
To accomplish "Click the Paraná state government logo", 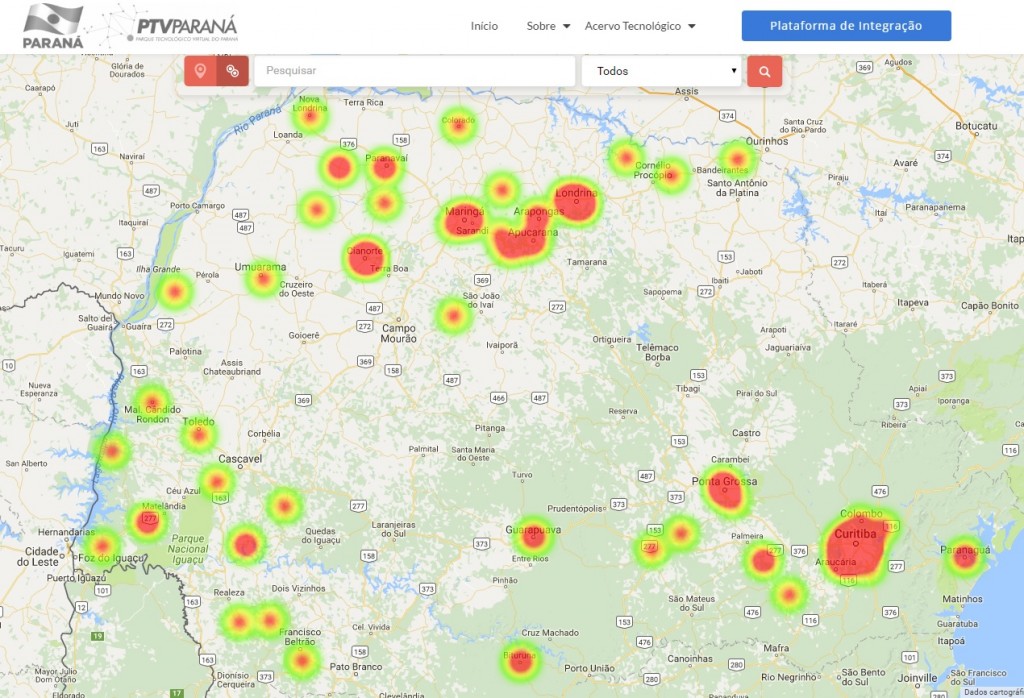I will click(53, 27).
